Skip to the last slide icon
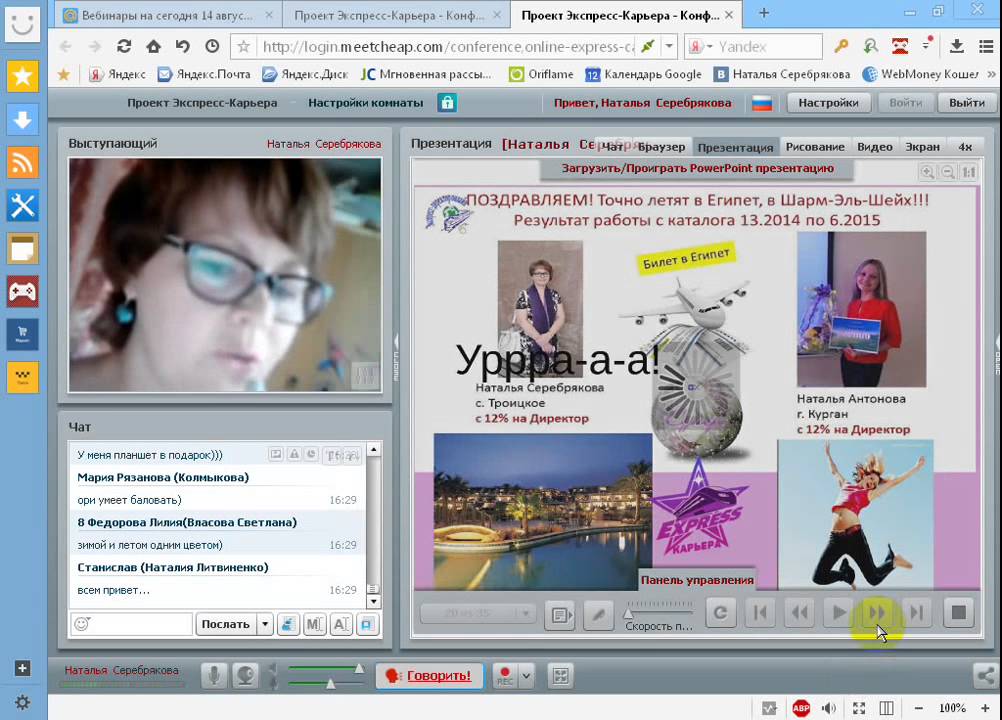The image size is (1002, 720). [x=915, y=613]
